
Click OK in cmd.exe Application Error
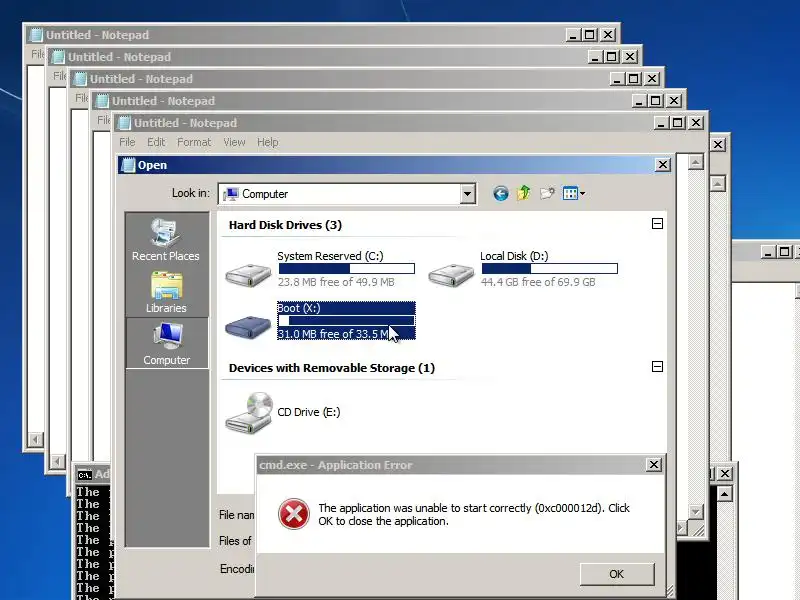click(617, 574)
